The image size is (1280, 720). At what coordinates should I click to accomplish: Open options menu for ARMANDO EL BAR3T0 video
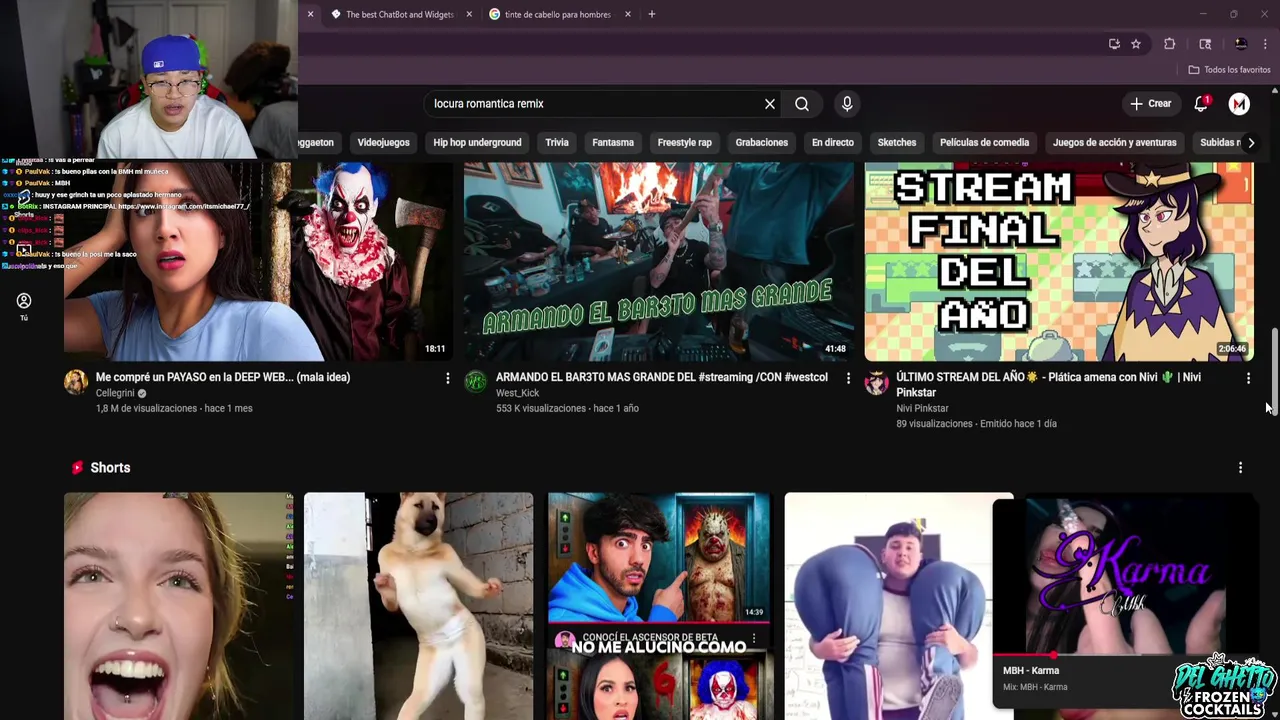(848, 378)
